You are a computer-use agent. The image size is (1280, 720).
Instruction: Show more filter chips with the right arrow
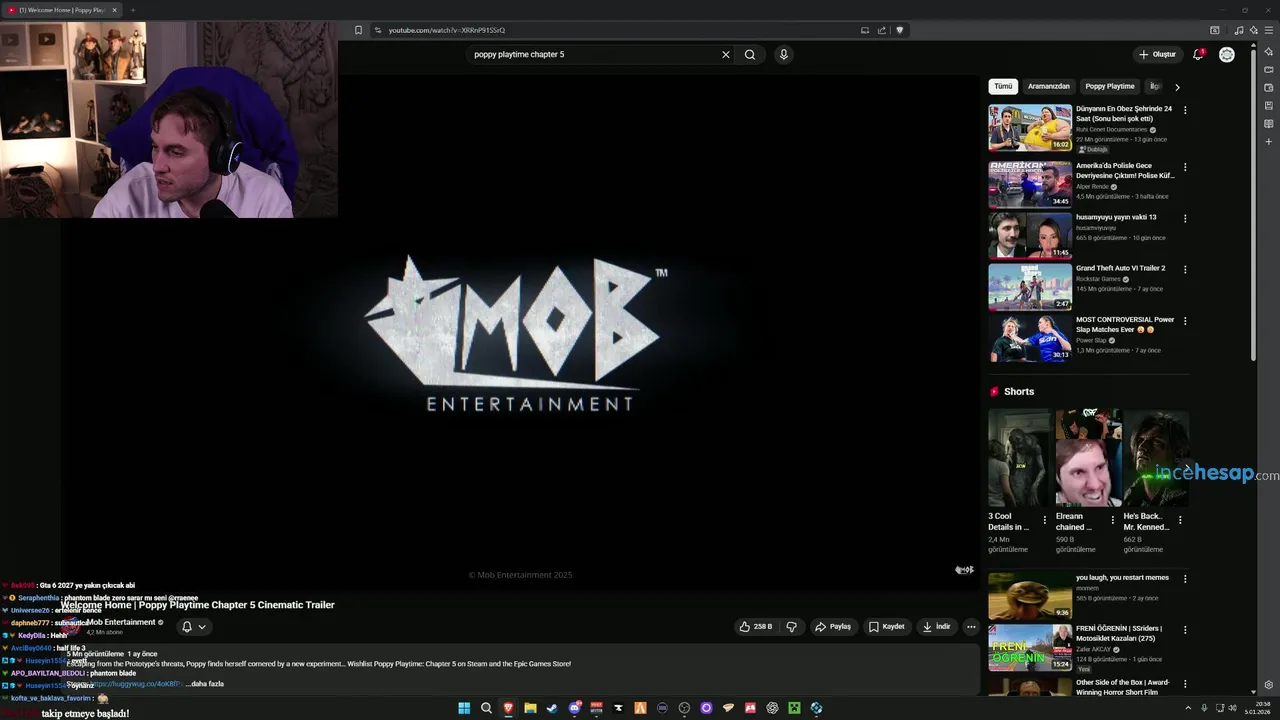tap(1177, 87)
